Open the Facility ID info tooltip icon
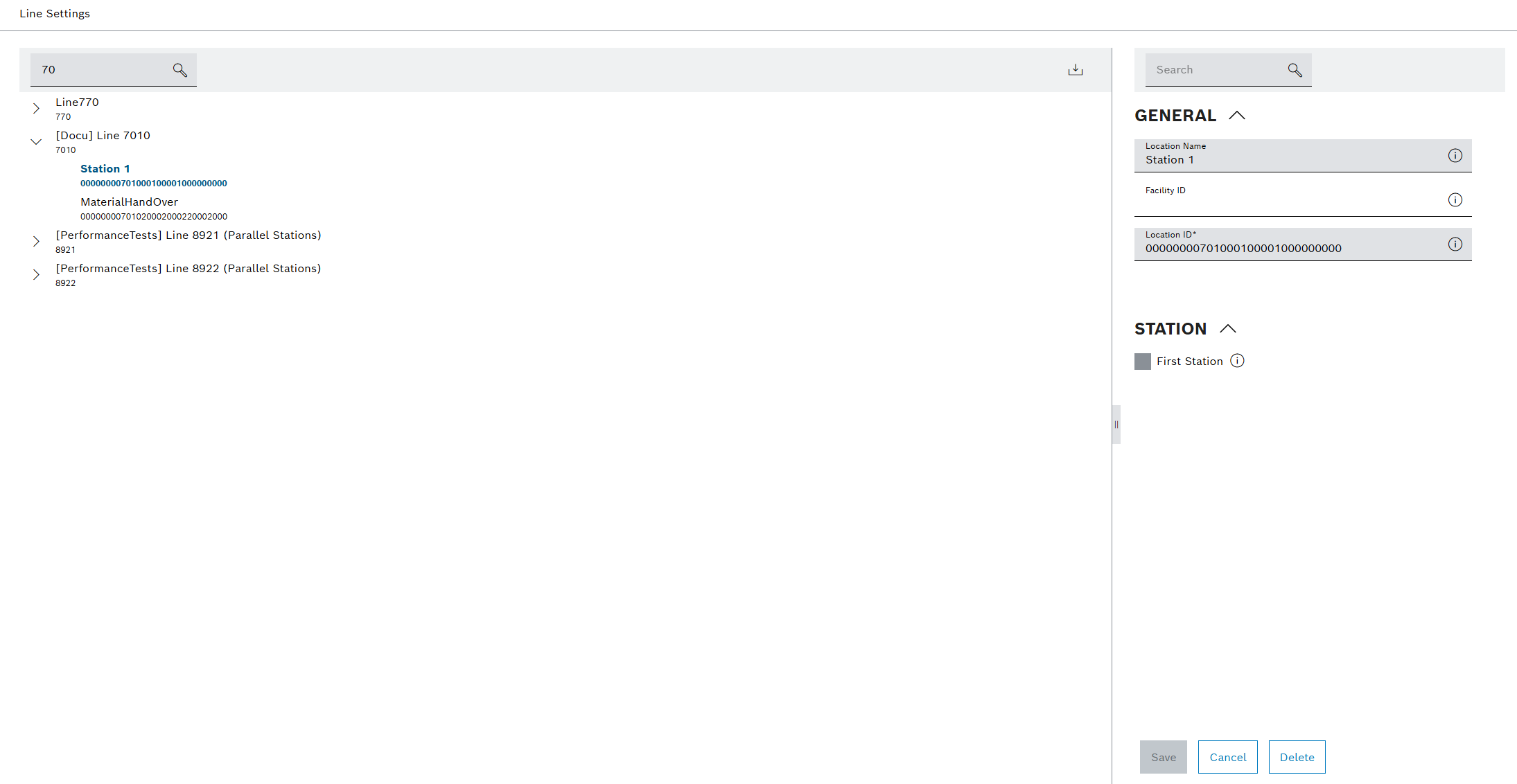Viewport: 1517px width, 784px height. pyautogui.click(x=1455, y=199)
